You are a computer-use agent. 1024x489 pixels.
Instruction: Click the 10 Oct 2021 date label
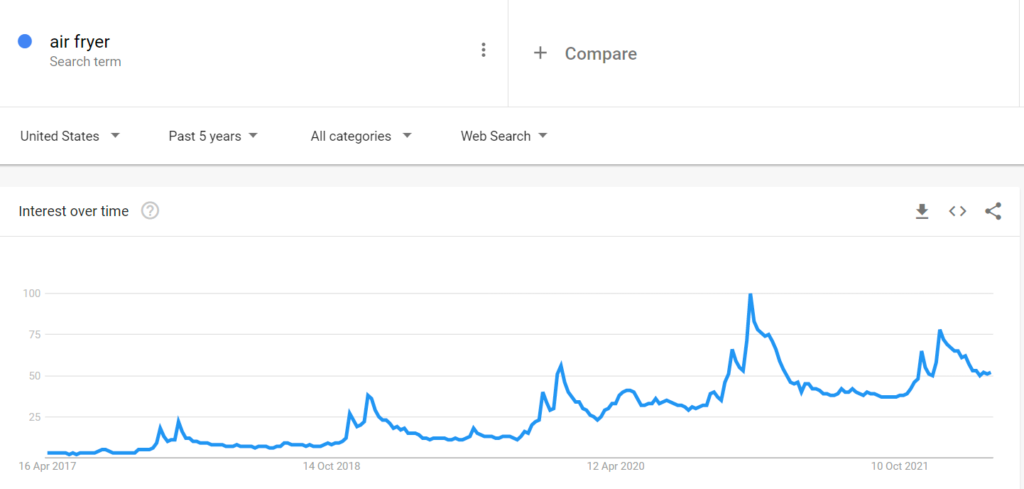click(x=901, y=466)
